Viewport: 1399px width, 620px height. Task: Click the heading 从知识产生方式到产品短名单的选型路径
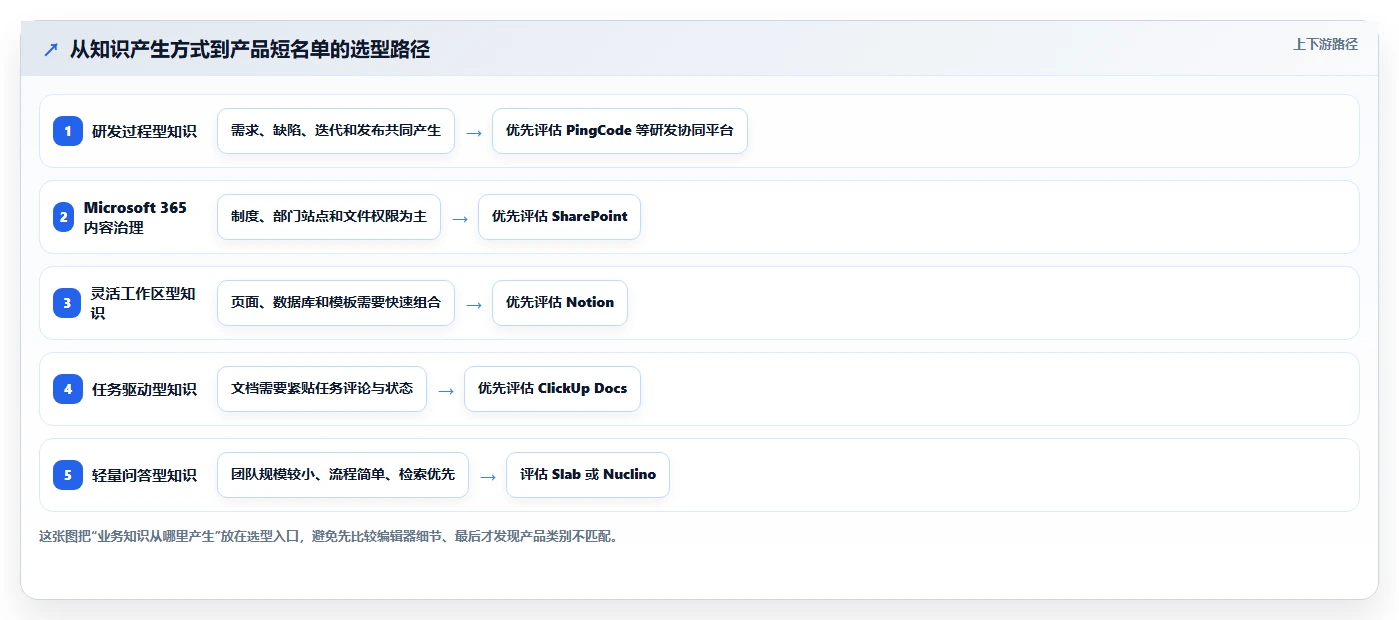[x=249, y=50]
